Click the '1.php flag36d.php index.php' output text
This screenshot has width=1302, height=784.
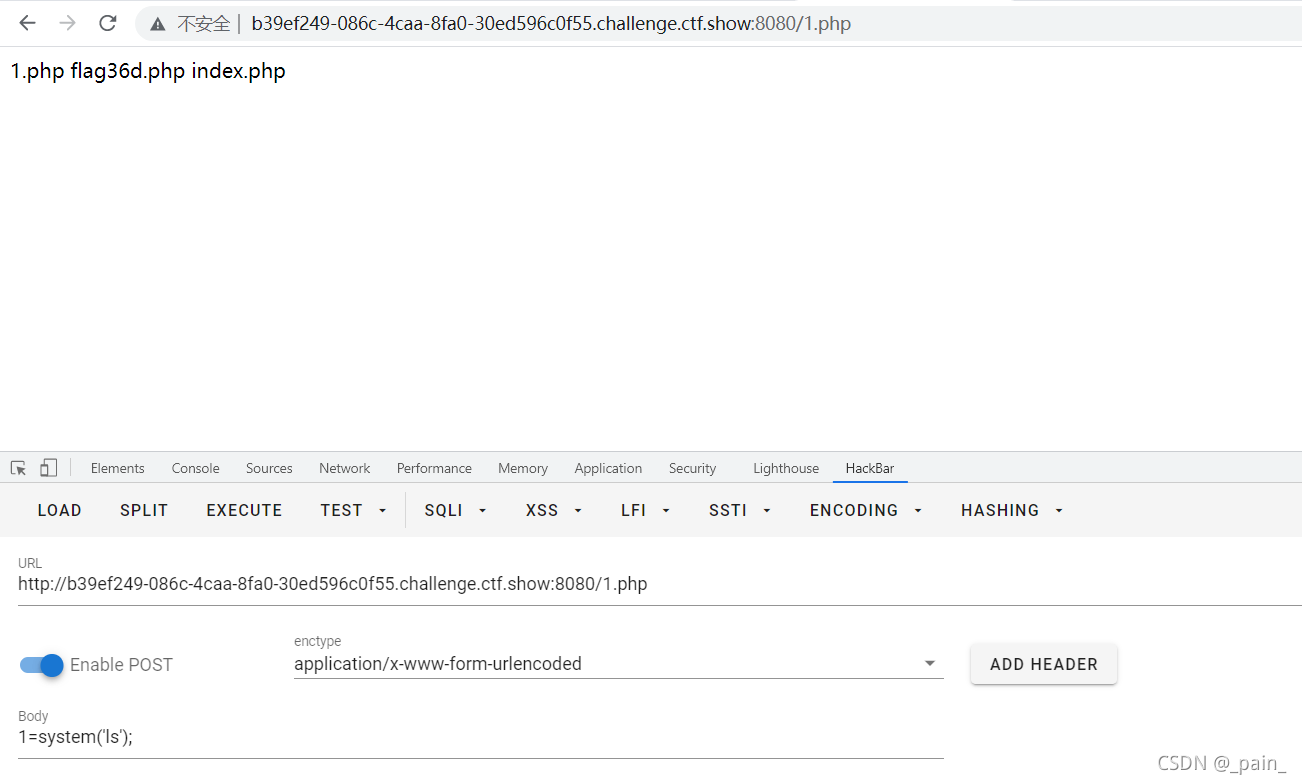tap(148, 71)
